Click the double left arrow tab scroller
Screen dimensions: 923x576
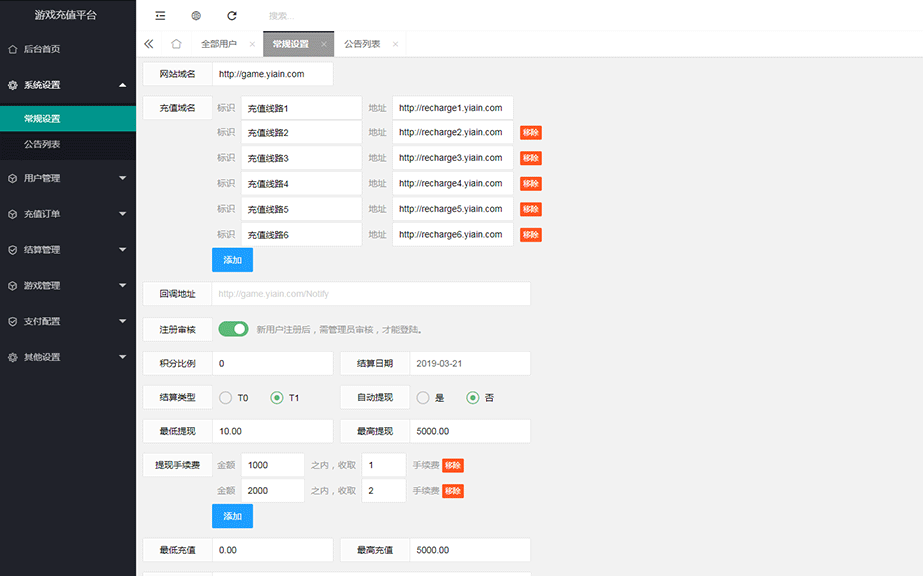(149, 44)
